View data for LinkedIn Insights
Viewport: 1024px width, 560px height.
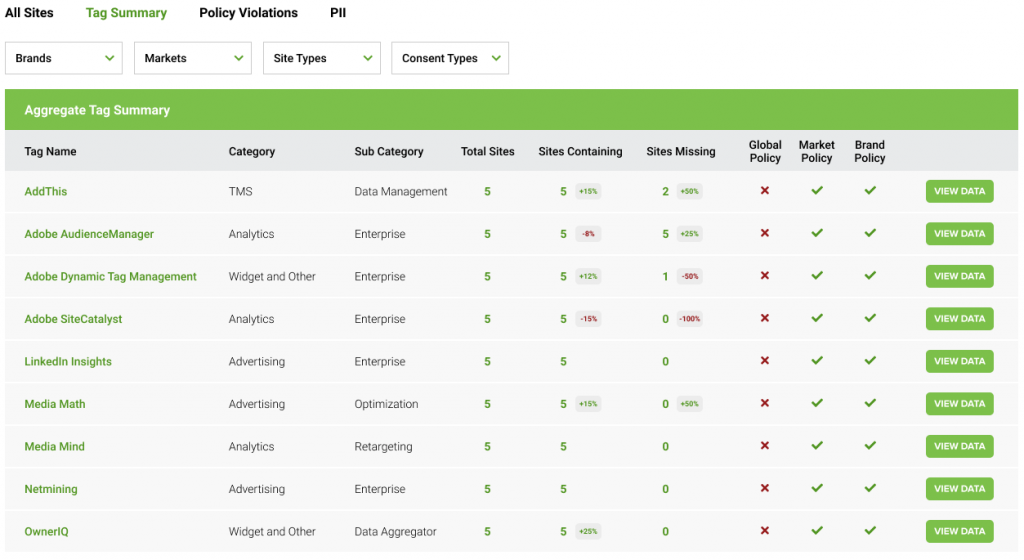[959, 361]
